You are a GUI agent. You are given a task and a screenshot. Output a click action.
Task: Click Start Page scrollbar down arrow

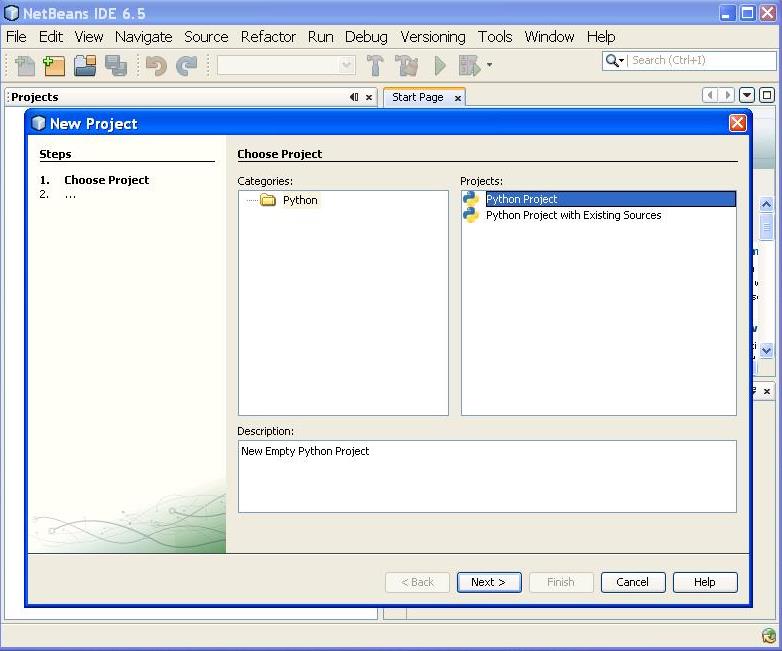767,351
